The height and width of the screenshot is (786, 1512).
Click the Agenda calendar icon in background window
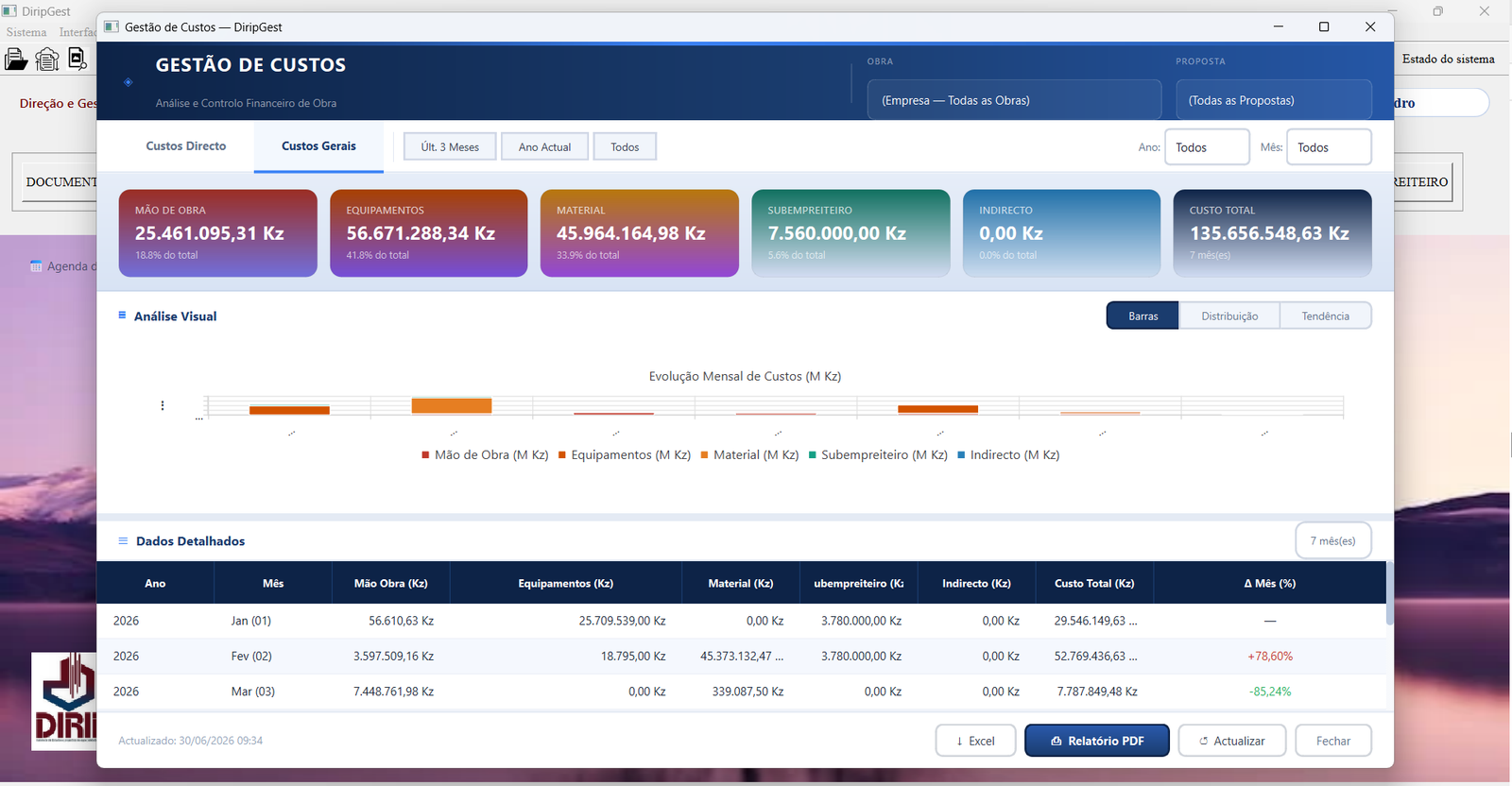point(36,265)
